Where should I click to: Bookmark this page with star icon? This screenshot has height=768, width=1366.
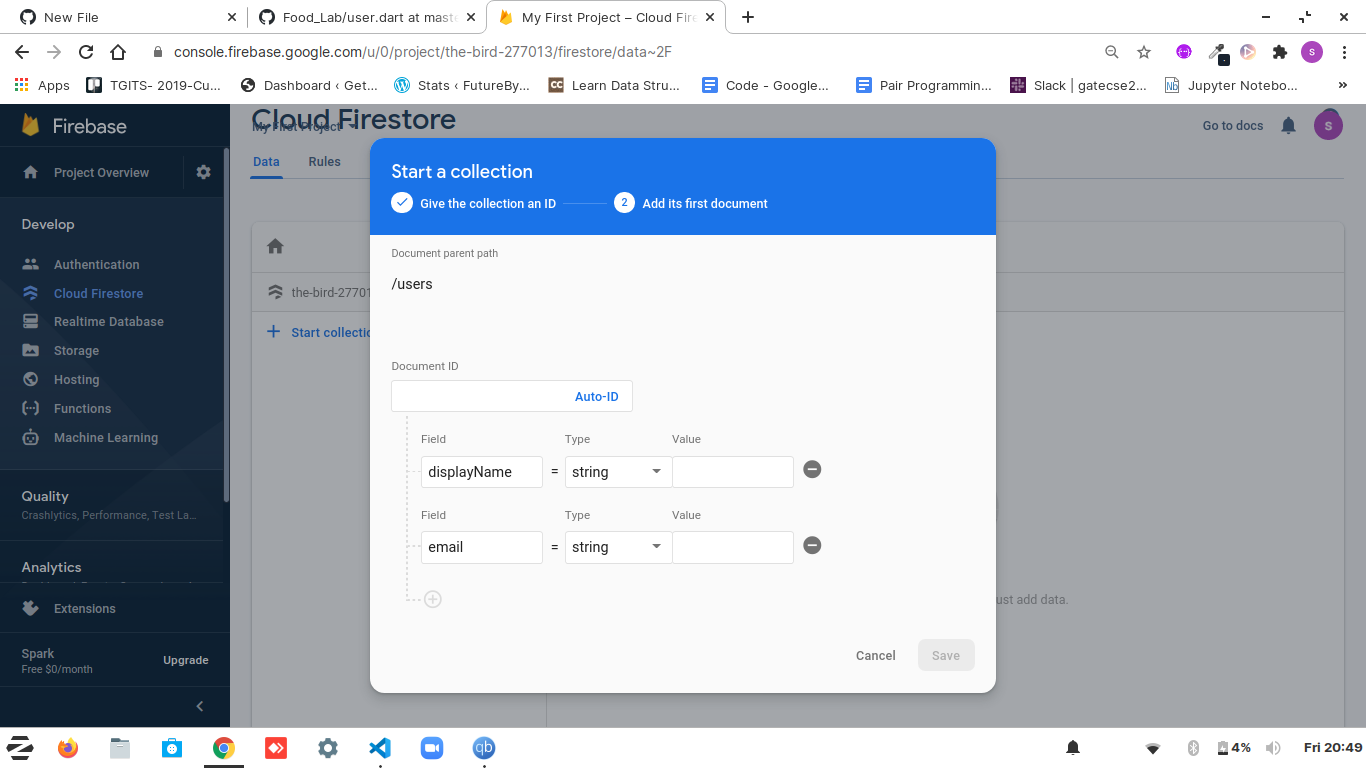[1144, 52]
